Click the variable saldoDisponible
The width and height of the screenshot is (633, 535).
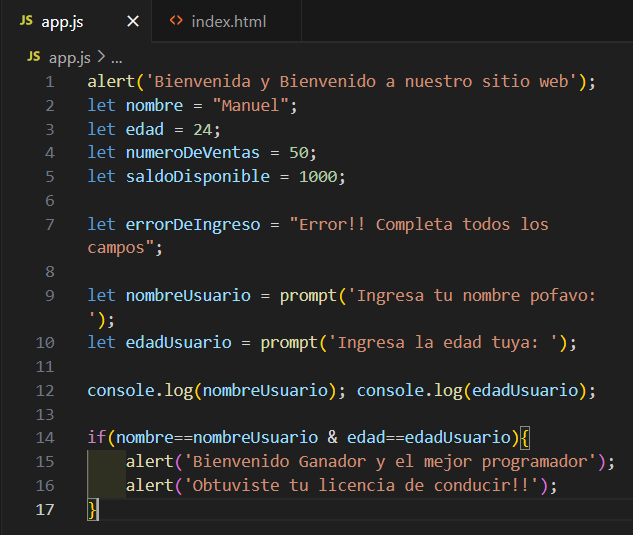coord(198,177)
